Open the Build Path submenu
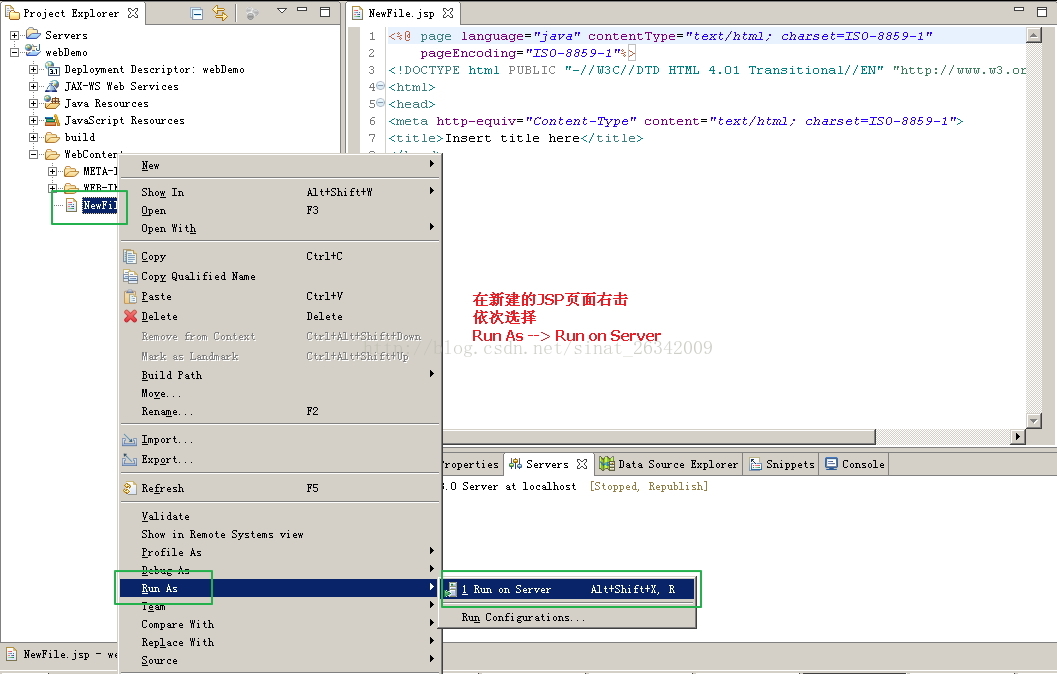 tap(280, 375)
